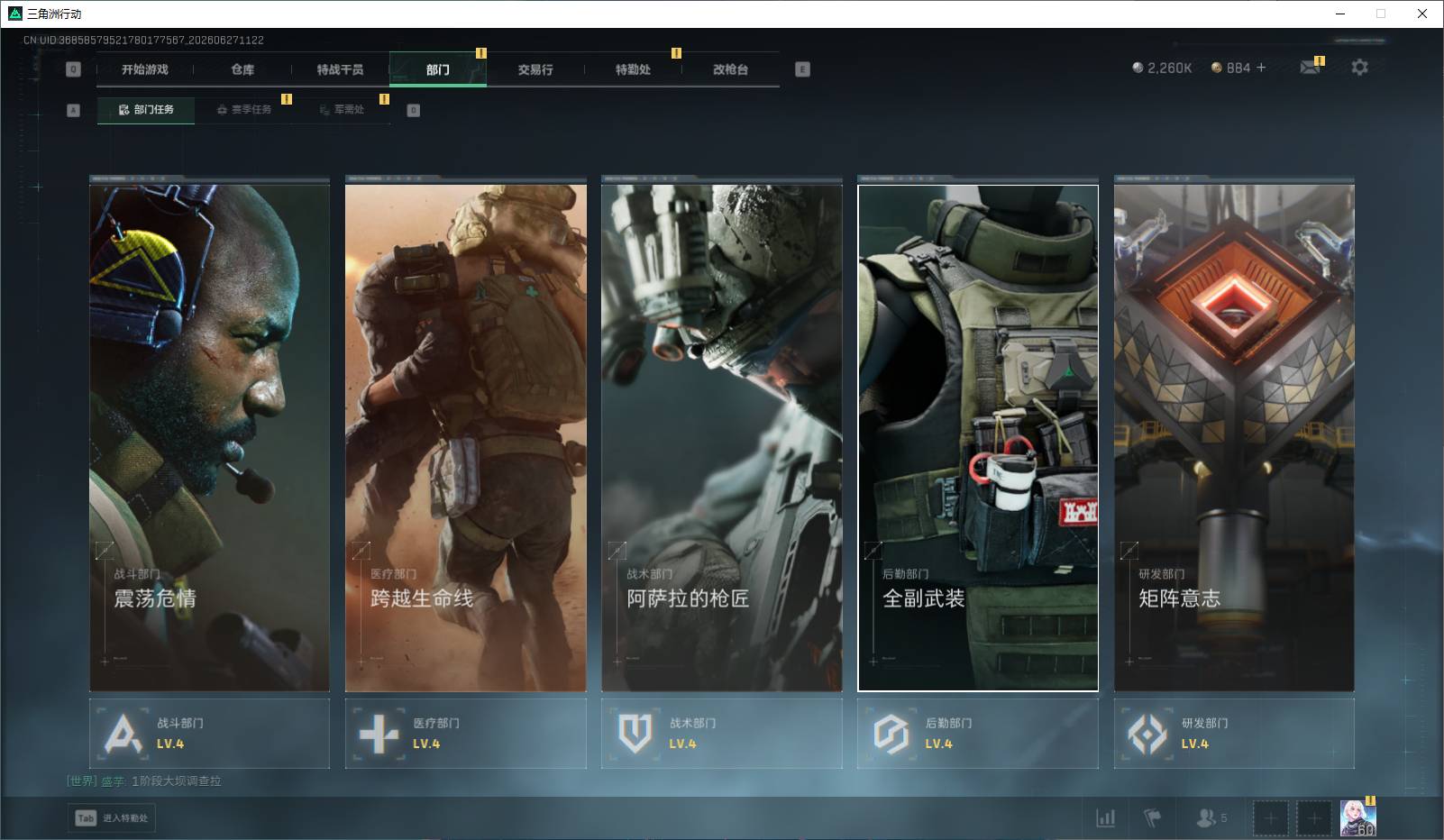Switch to the 军需处 sub-tab

click(342, 110)
